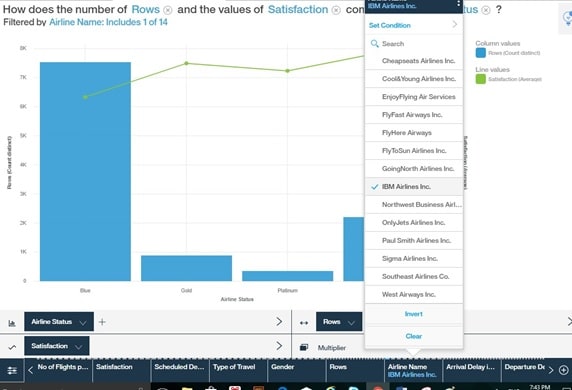Click the Blue status bar in chart
The height and width of the screenshot is (390, 572).
pos(85,171)
